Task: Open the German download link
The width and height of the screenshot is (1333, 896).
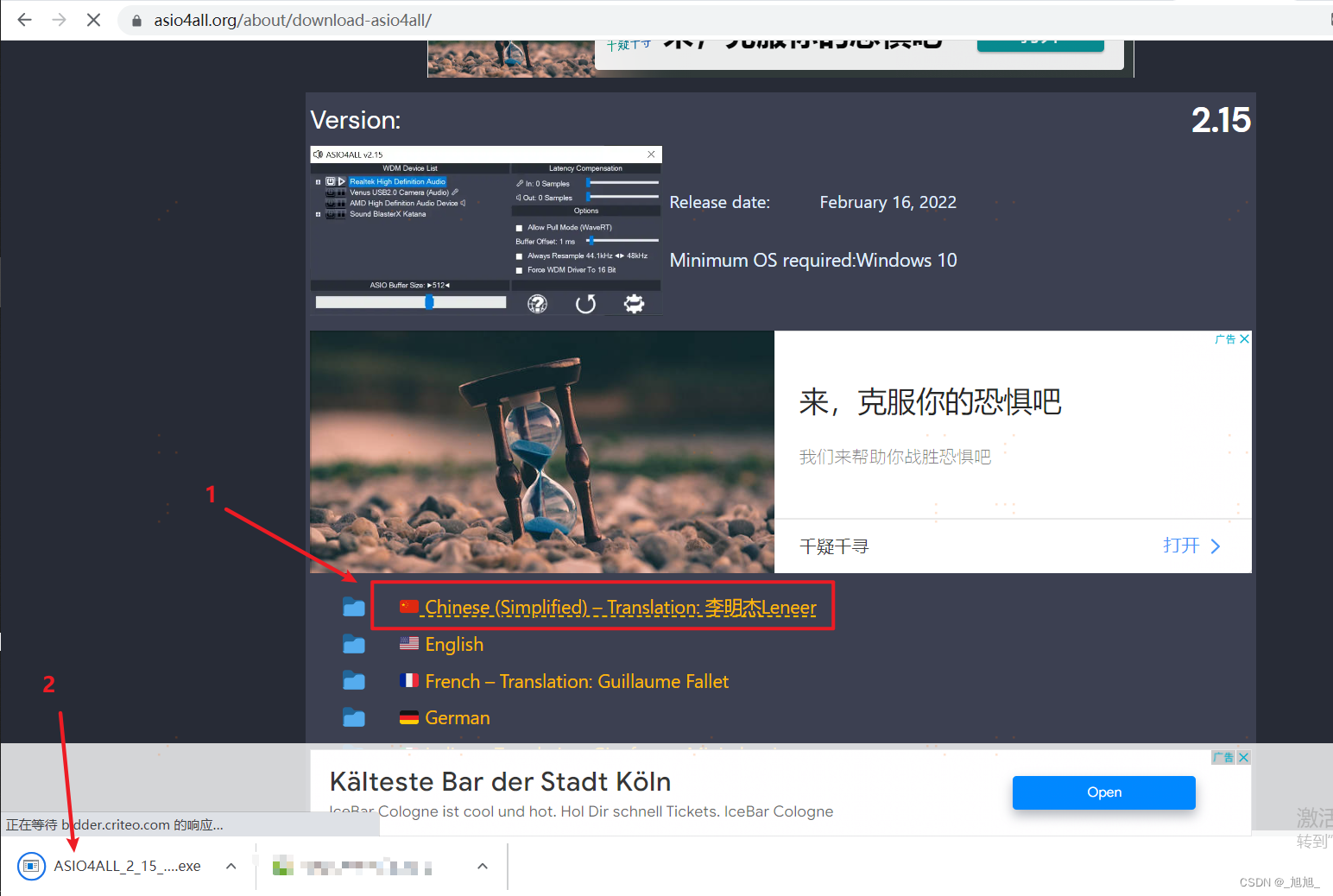Action: [x=457, y=717]
